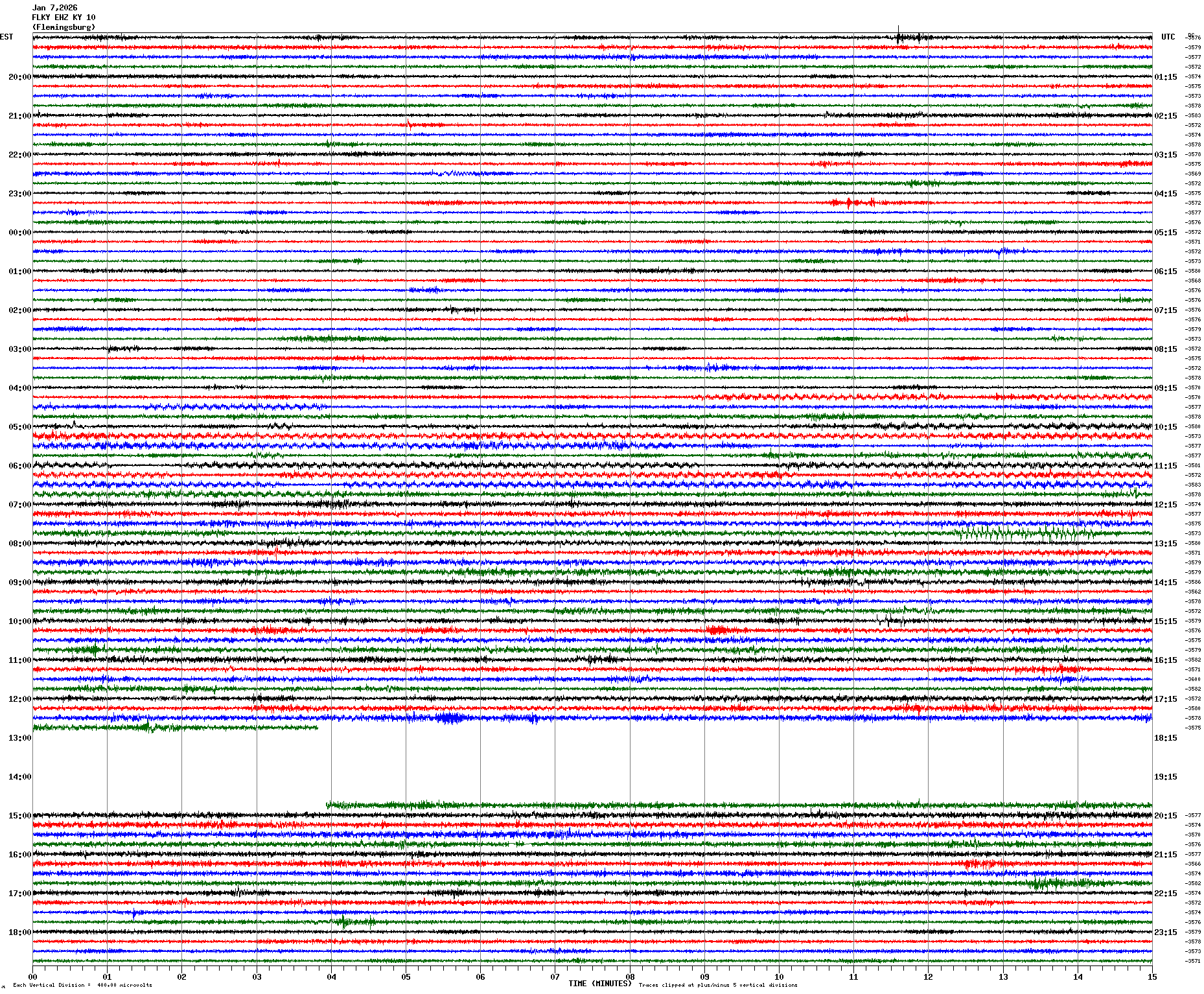Click the Jan 7,2026 date header

[x=54, y=8]
